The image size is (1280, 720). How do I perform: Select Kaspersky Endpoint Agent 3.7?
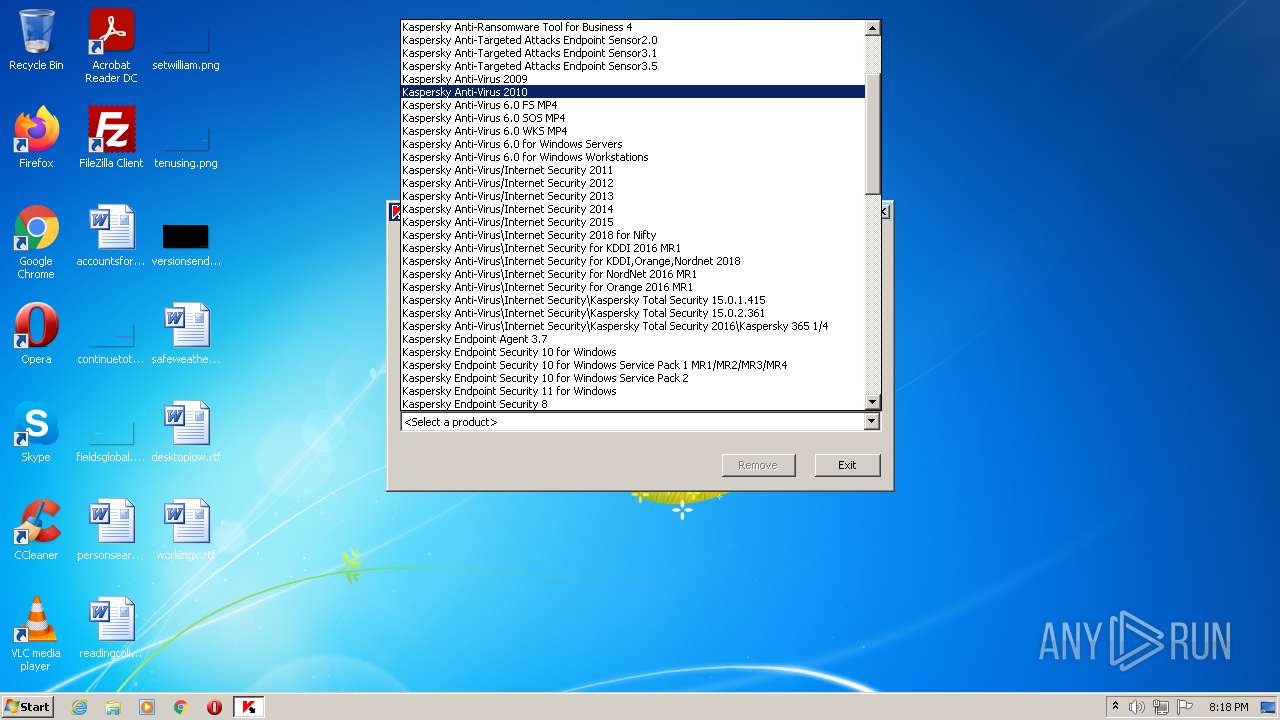[633, 339]
